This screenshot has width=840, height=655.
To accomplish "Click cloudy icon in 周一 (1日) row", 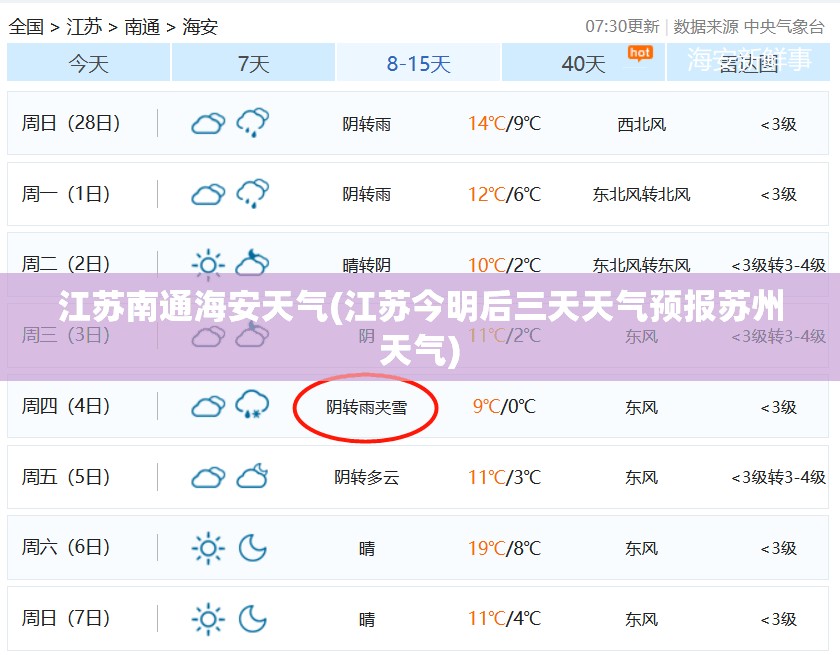I will pos(208,194).
